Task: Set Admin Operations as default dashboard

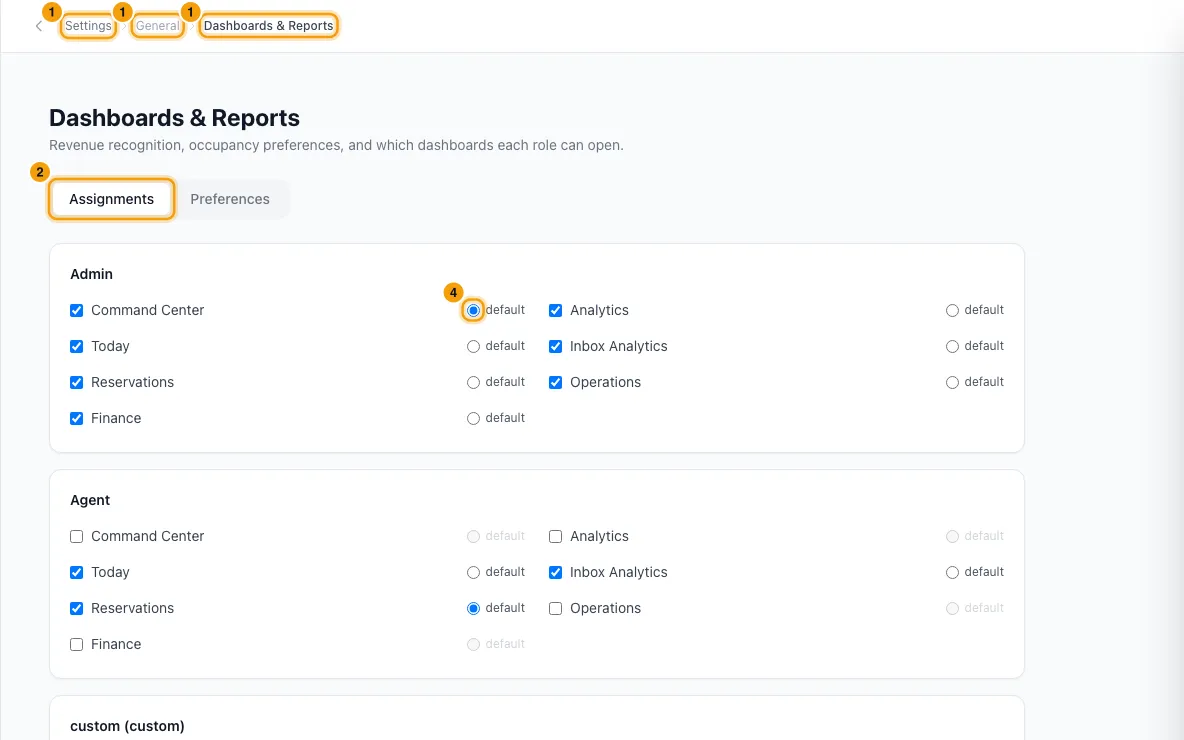Action: pos(952,383)
